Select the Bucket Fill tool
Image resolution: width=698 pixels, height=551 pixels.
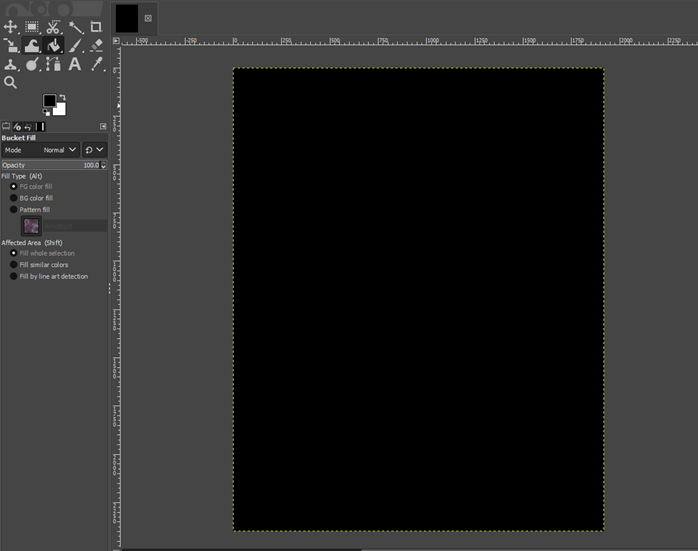[x=53, y=45]
